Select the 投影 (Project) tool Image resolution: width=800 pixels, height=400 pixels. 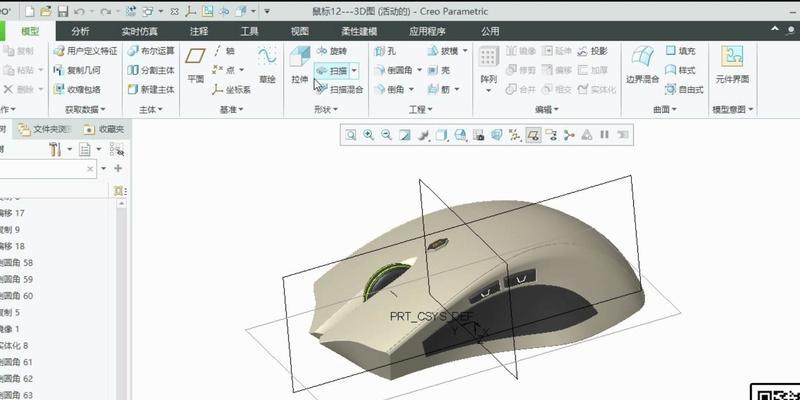pos(593,51)
